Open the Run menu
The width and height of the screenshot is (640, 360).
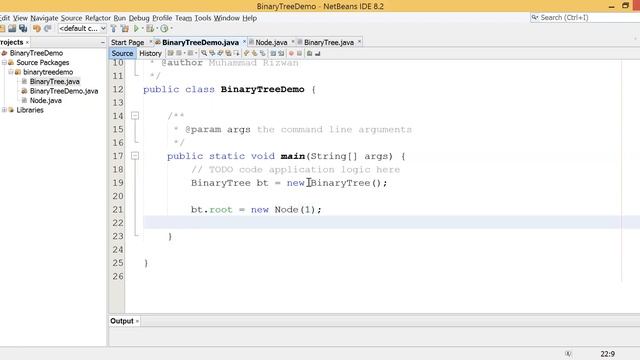pyautogui.click(x=120, y=18)
